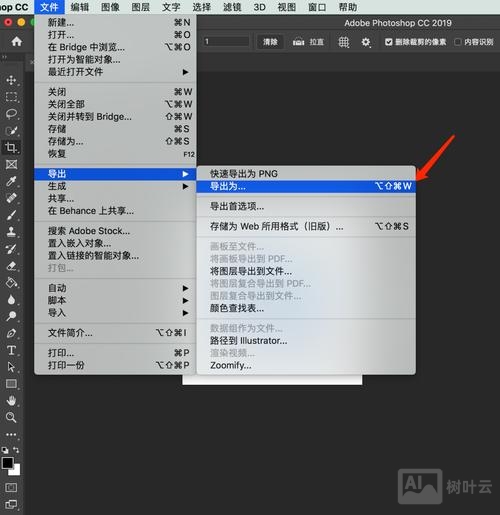
Task: Expand the 生成 submenu
Action: point(115,186)
